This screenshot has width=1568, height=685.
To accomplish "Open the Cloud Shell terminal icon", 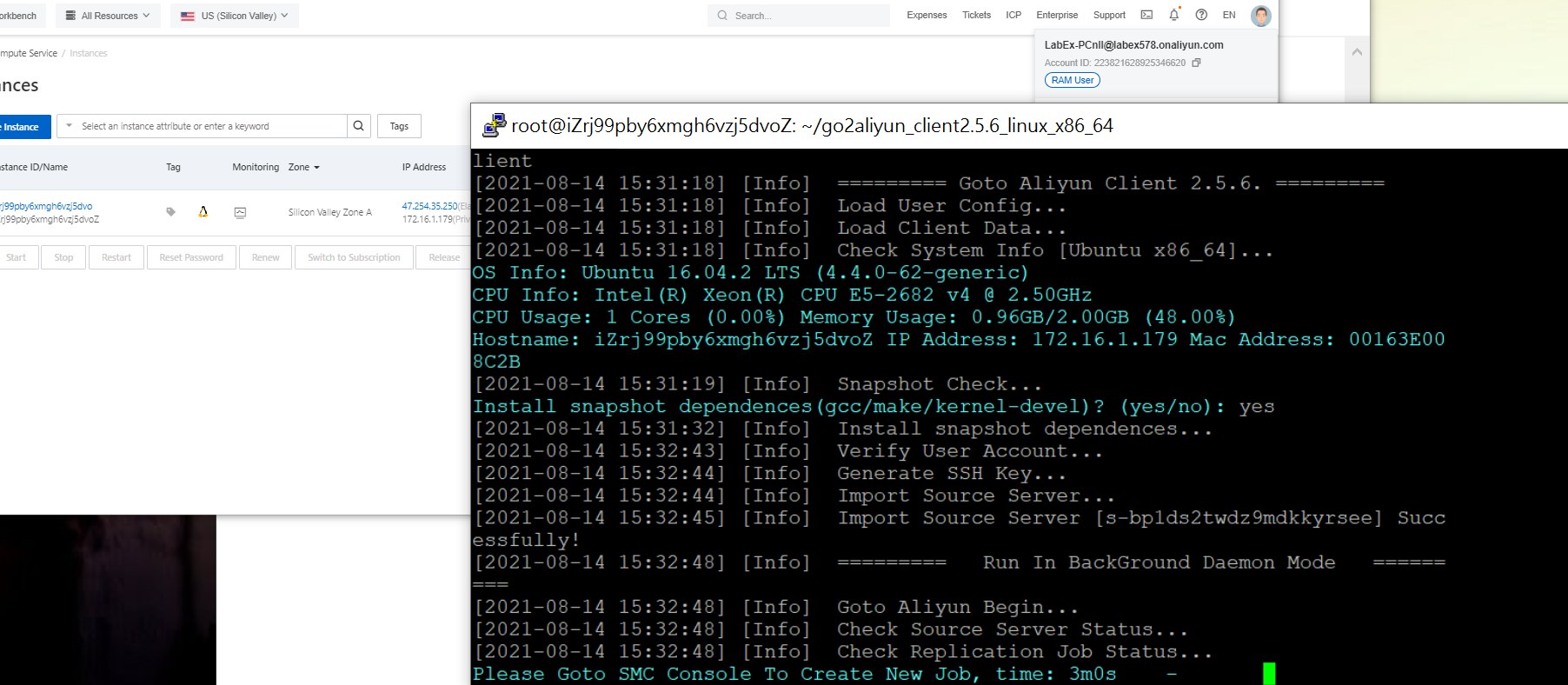I will [x=1146, y=15].
